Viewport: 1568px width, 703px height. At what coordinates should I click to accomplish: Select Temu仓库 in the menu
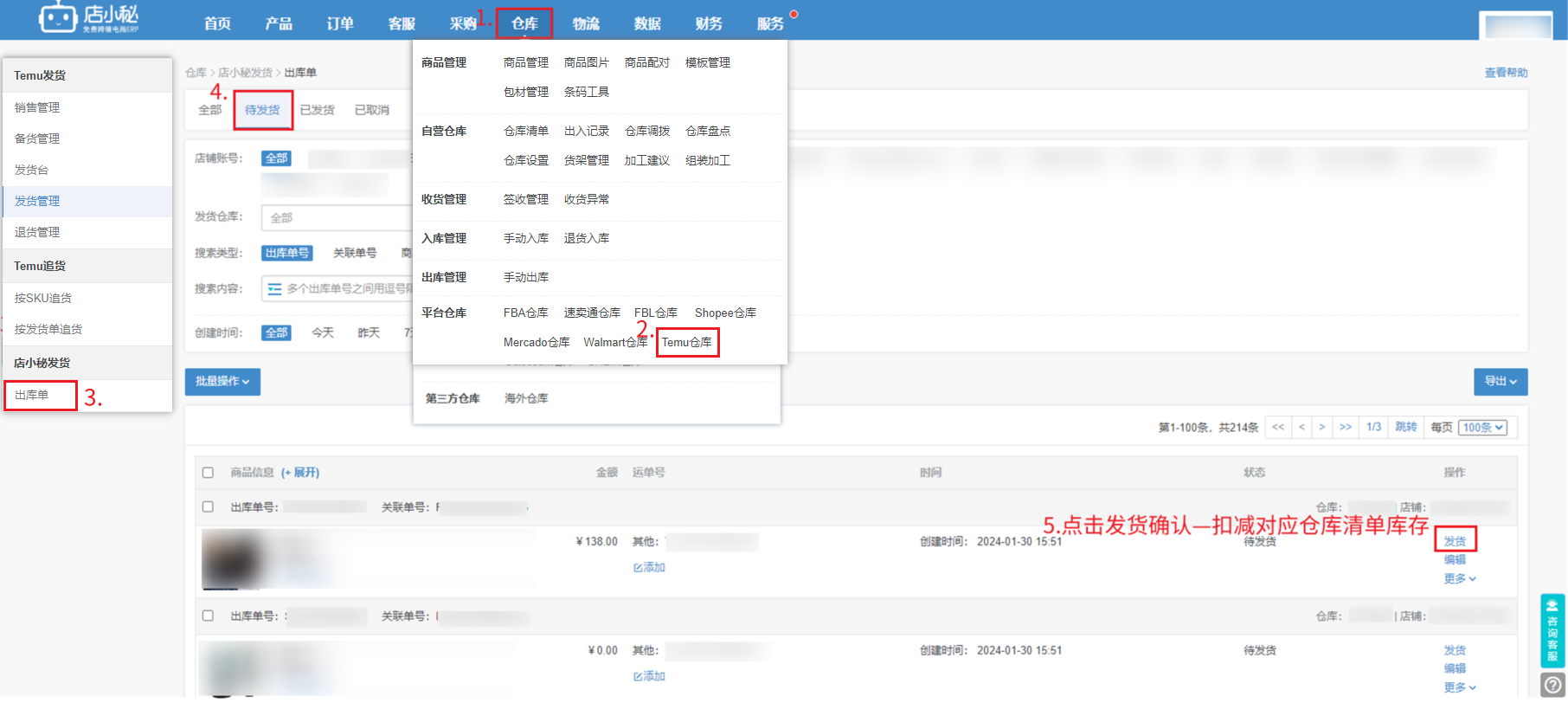pyautogui.click(x=687, y=342)
